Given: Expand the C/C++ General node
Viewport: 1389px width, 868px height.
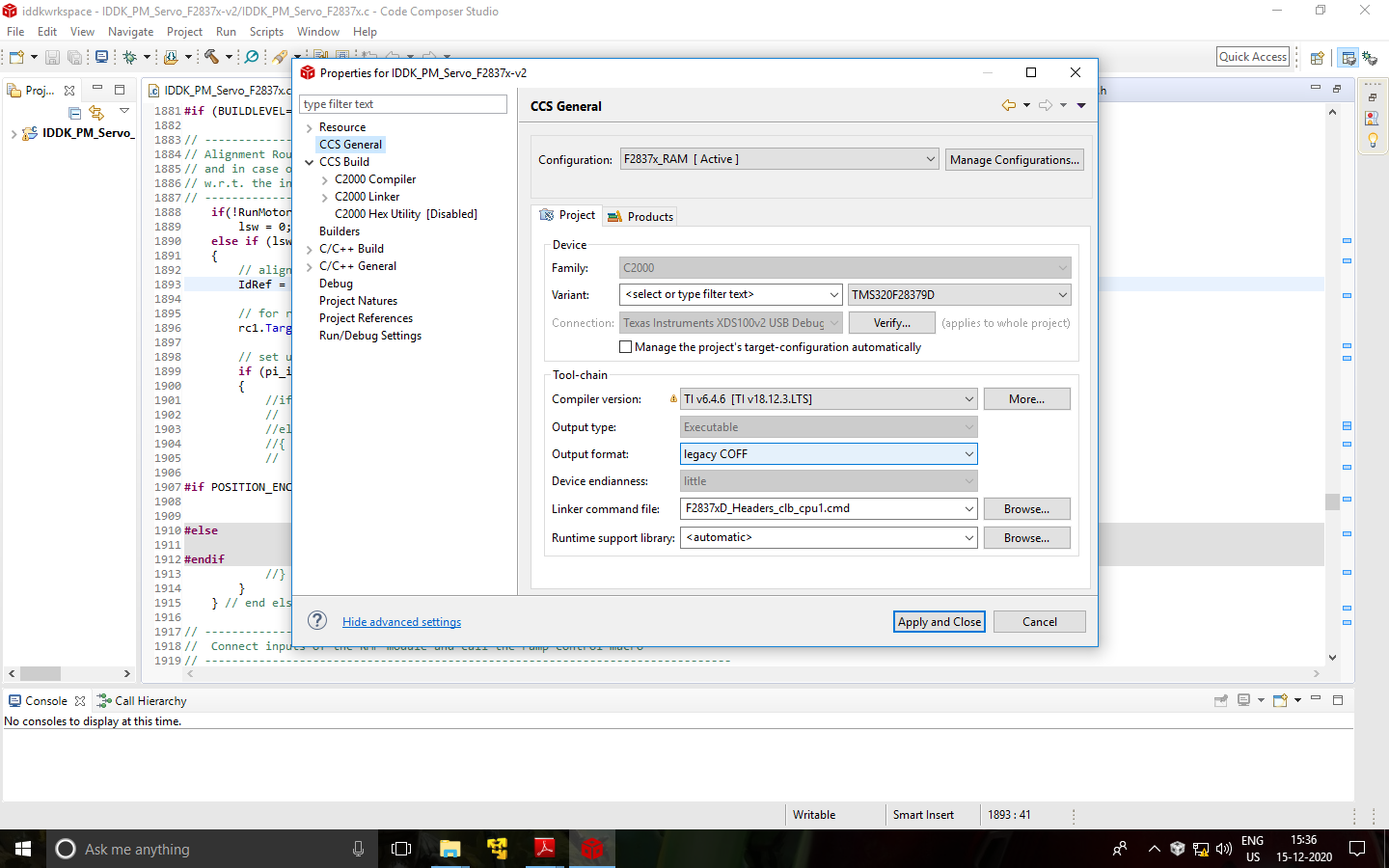Looking at the screenshot, I should (x=309, y=266).
